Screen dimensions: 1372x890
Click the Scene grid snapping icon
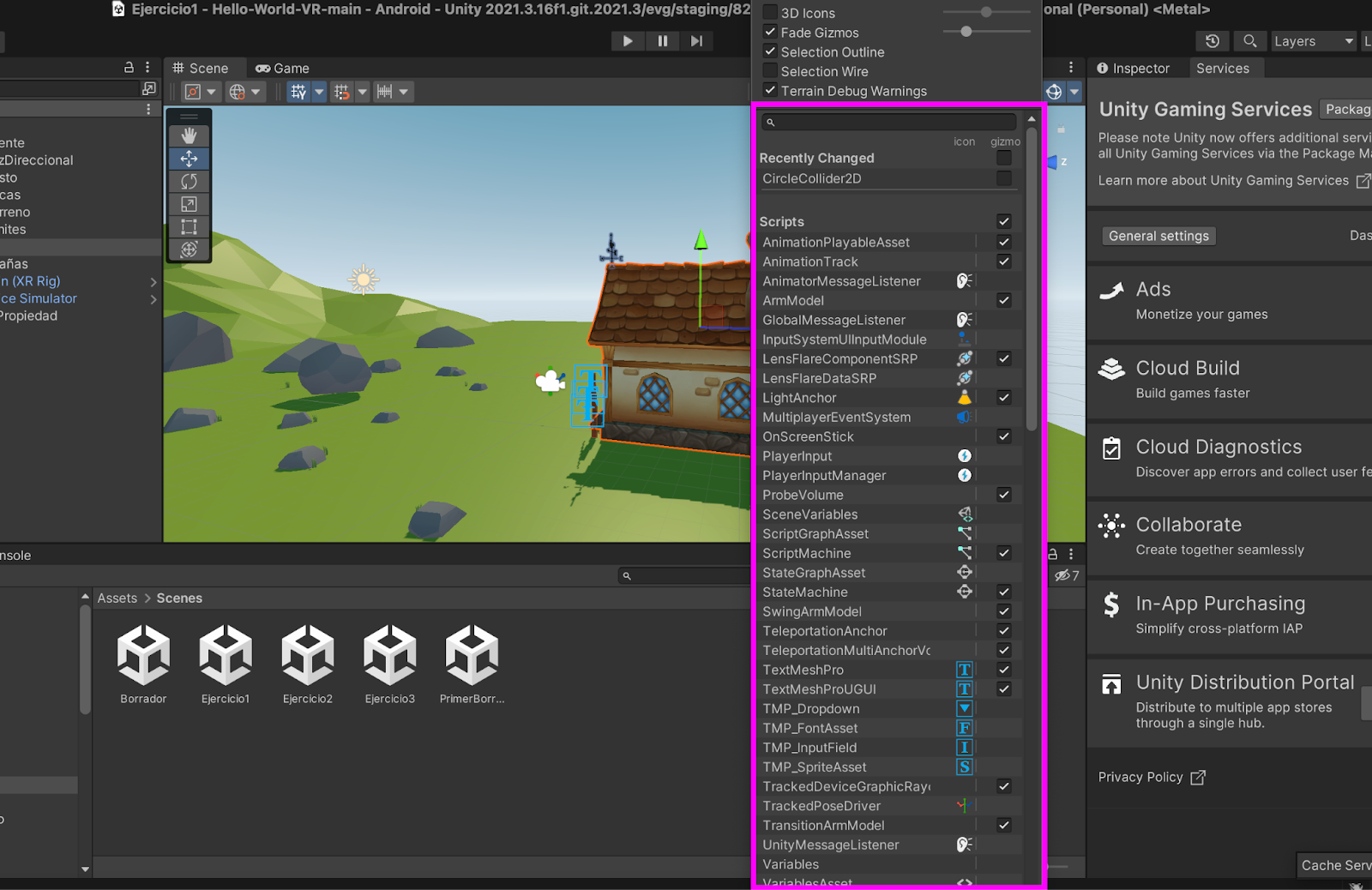pos(298,92)
